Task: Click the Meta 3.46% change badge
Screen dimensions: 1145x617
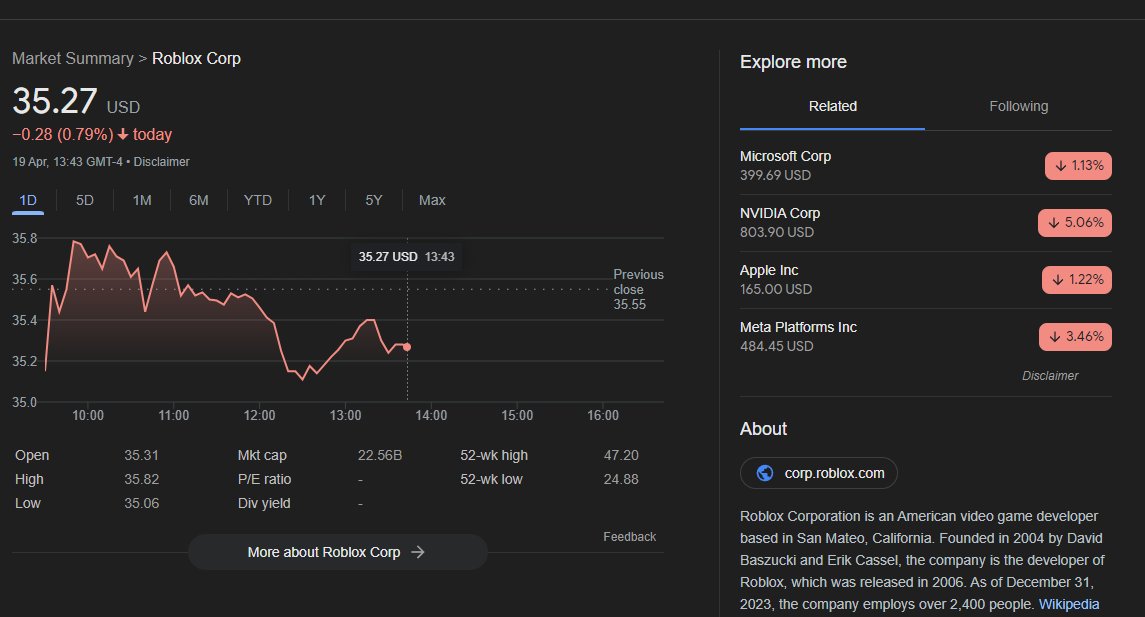Action: 1076,337
